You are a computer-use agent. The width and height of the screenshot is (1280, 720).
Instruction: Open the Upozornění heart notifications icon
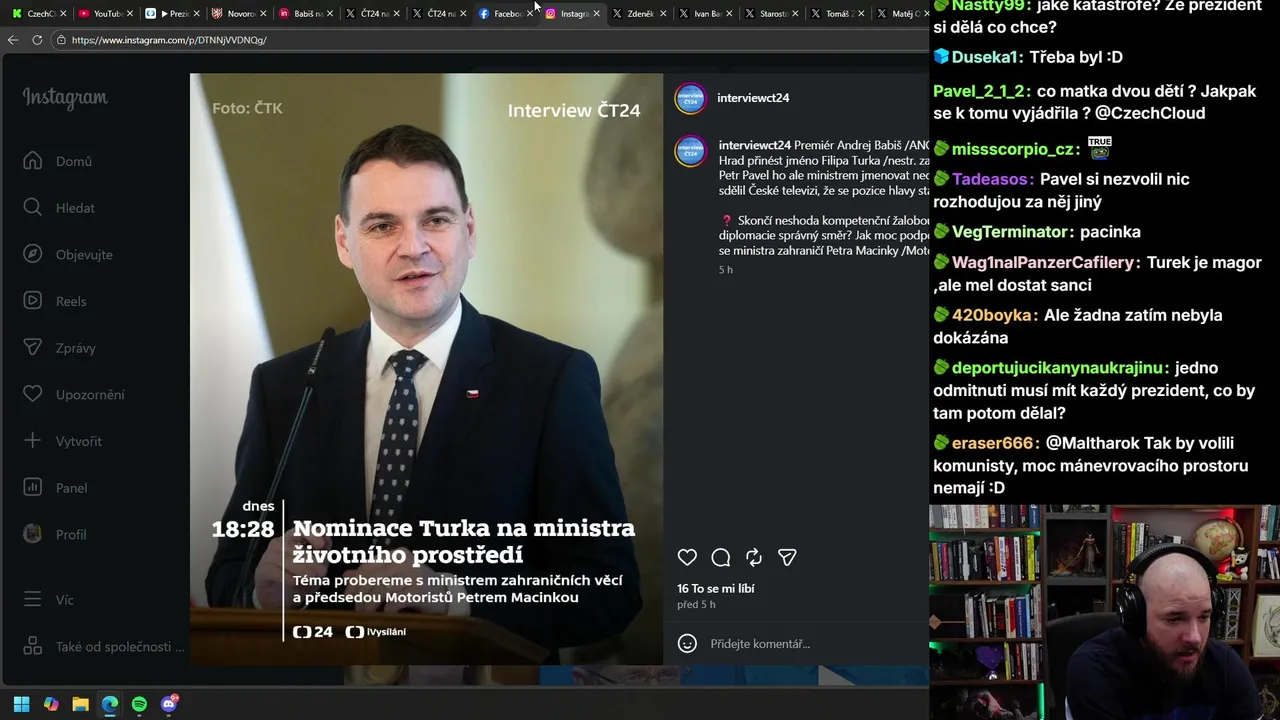33,394
